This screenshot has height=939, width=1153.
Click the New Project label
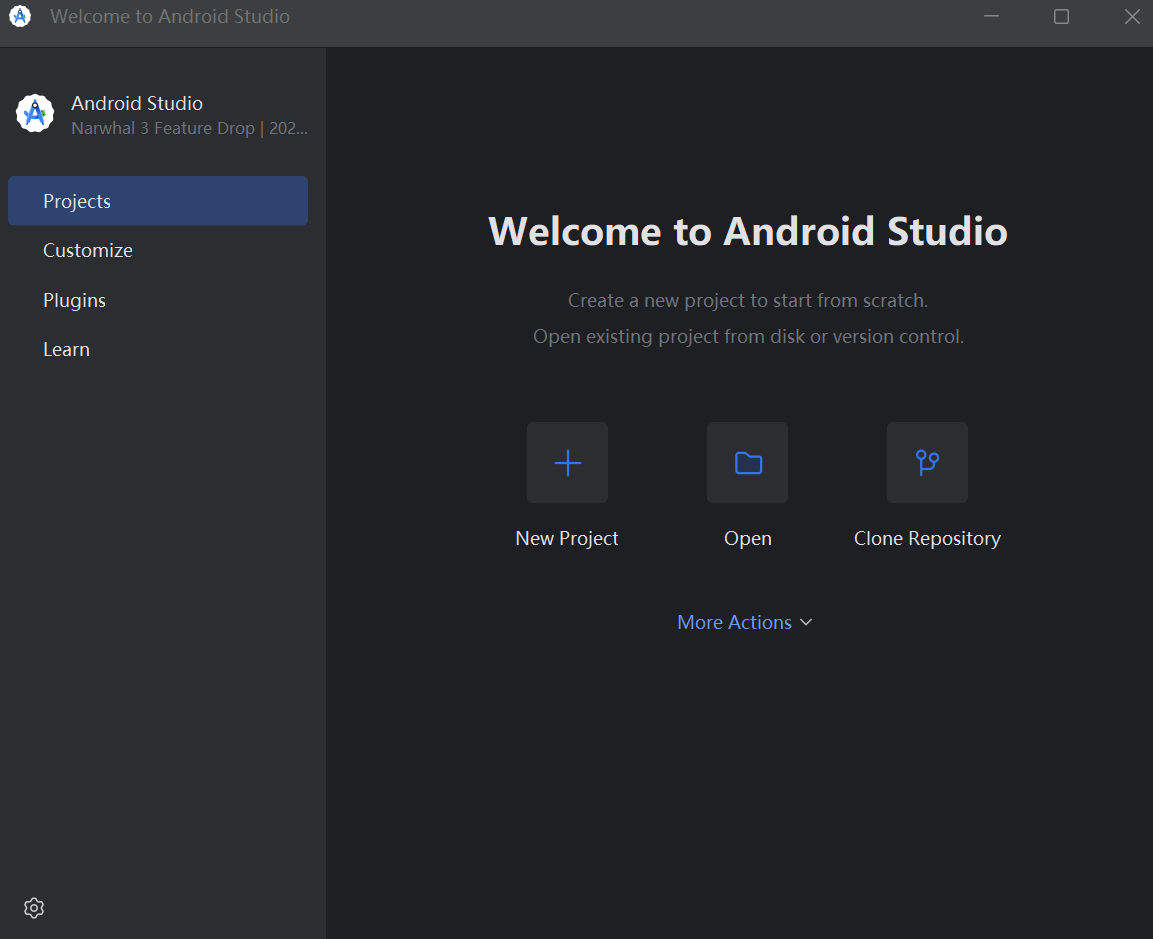coord(567,538)
